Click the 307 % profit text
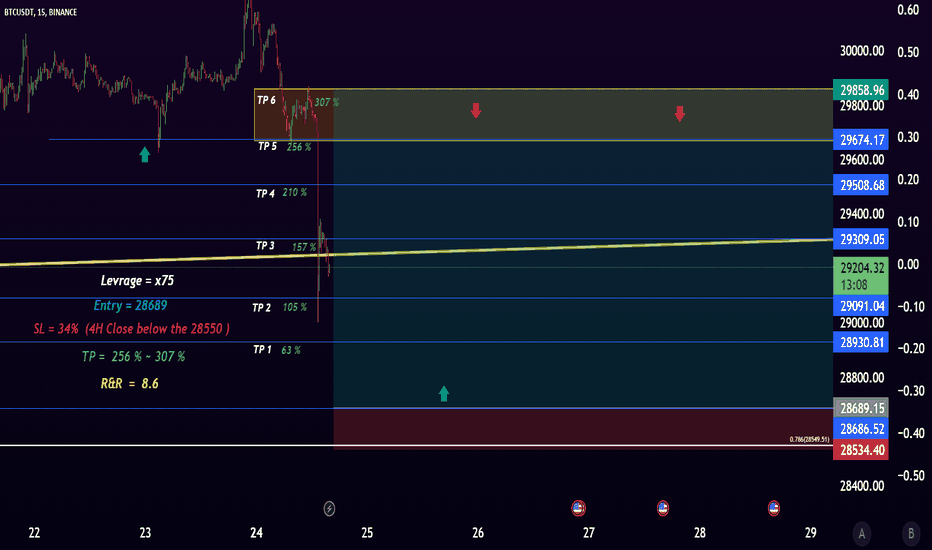 point(327,102)
